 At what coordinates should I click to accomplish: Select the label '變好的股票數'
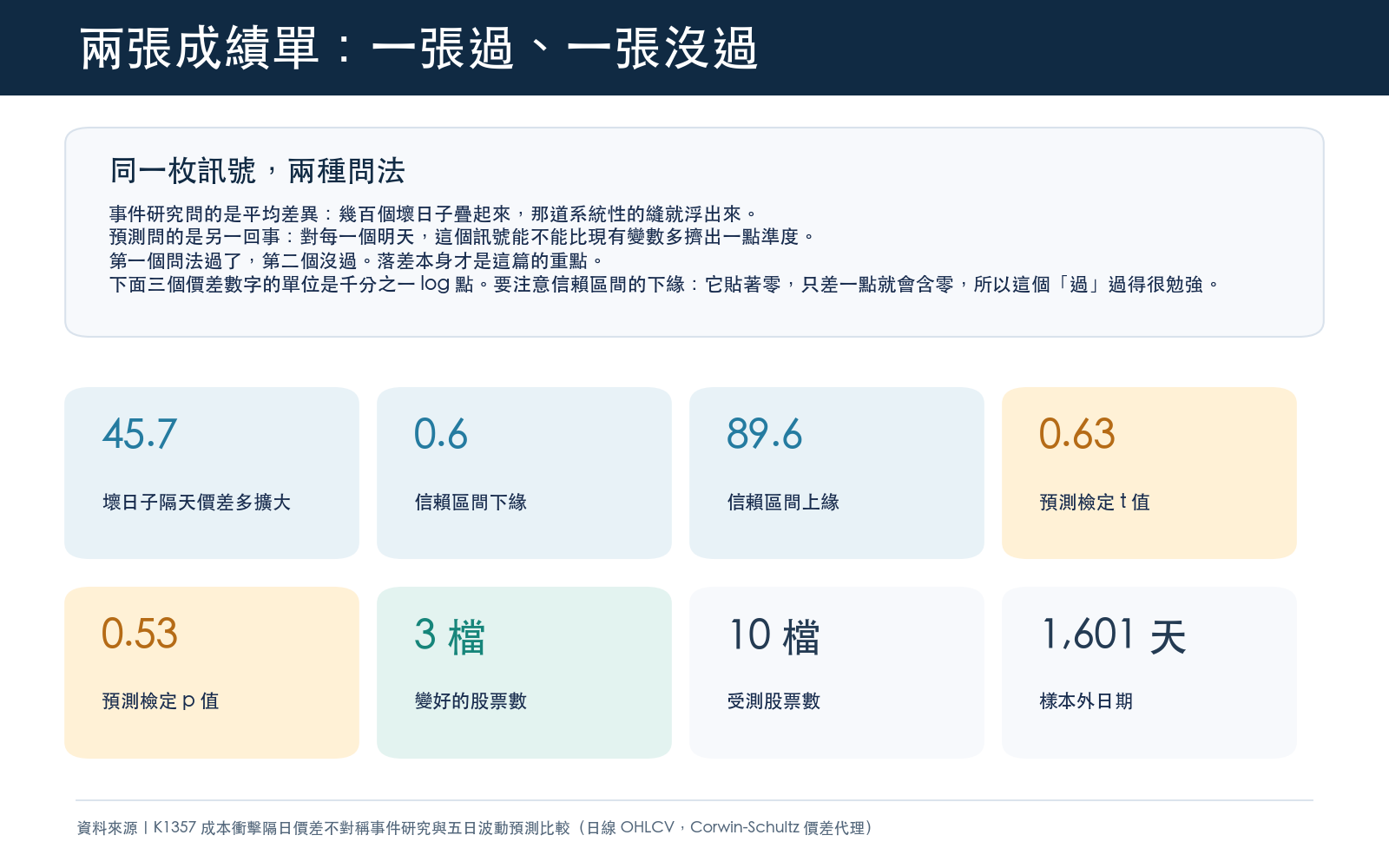coord(471,700)
